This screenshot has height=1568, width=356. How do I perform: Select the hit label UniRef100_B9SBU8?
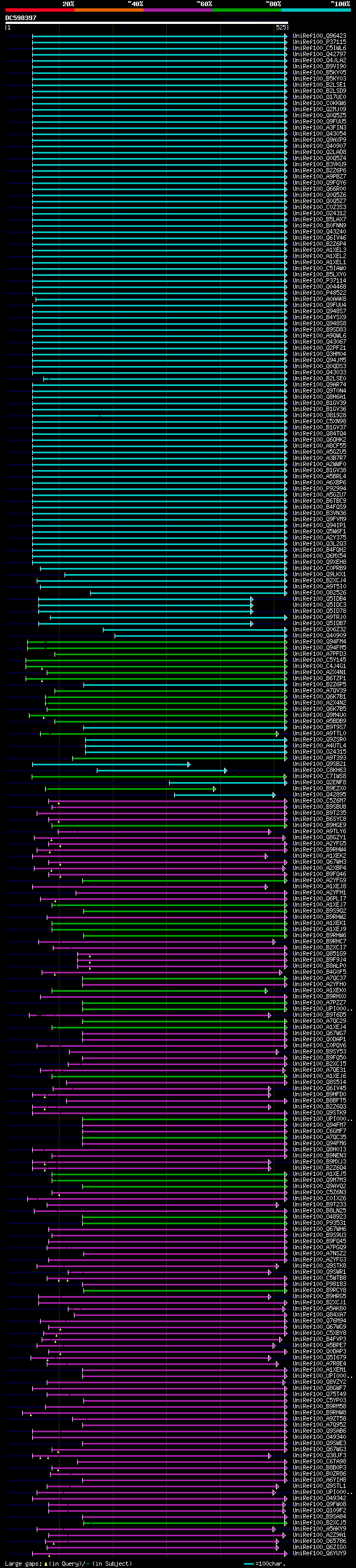click(319, 807)
